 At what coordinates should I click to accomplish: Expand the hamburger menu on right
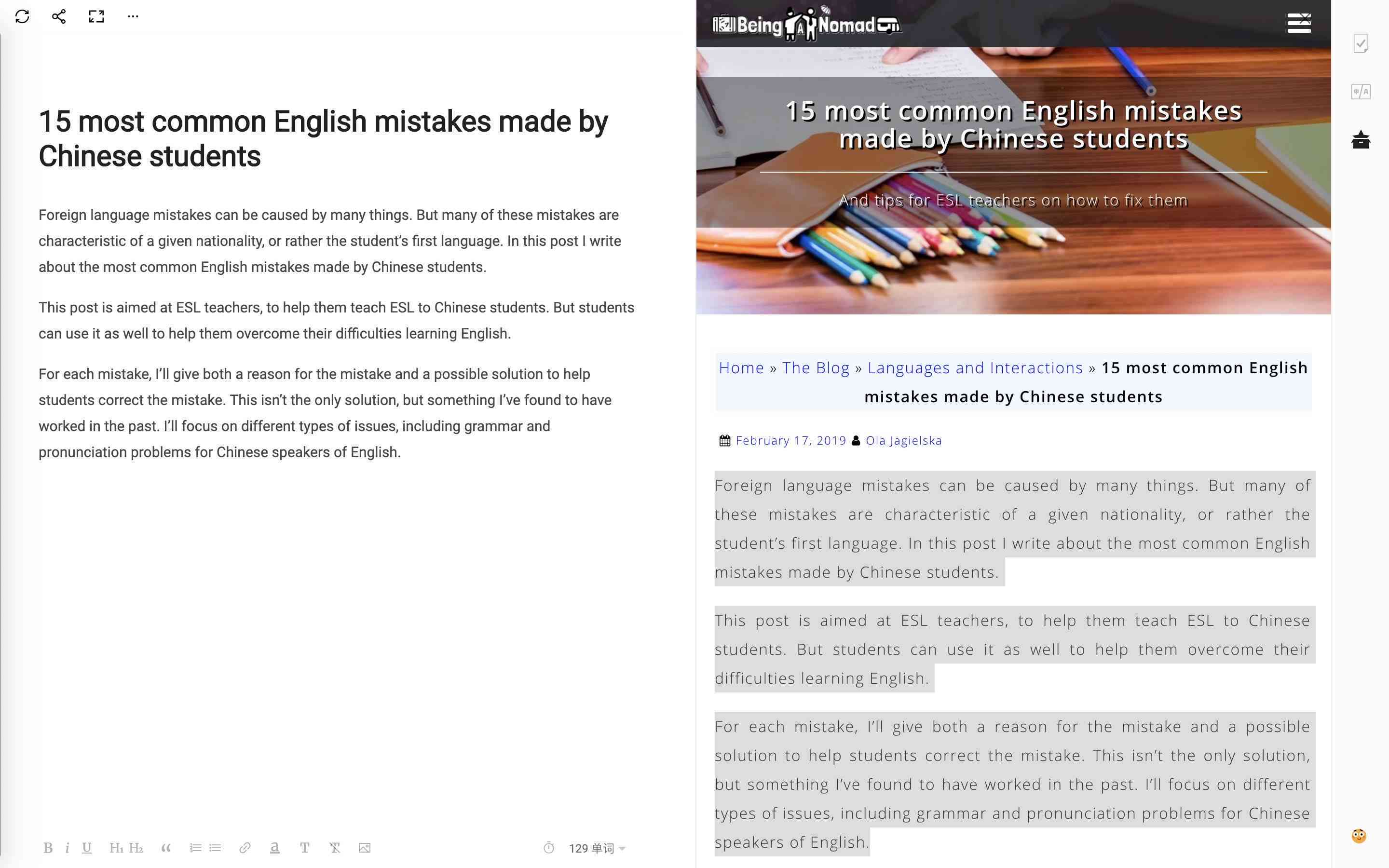(1299, 22)
